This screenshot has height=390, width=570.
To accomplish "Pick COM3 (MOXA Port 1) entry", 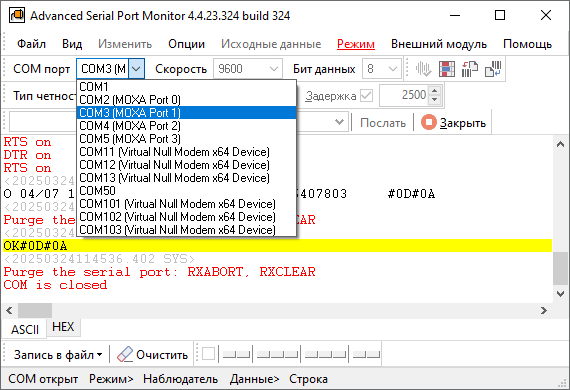I will 186,113.
